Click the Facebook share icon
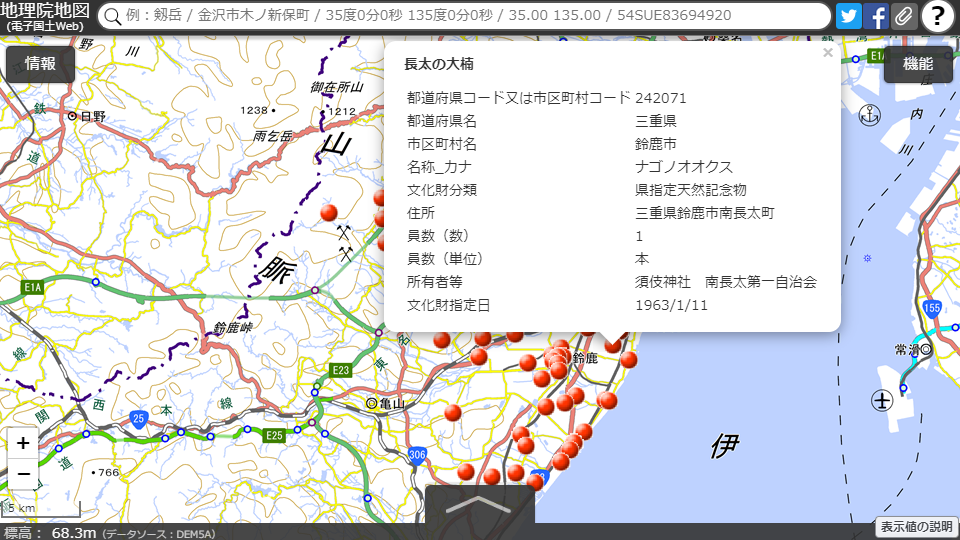The height and width of the screenshot is (540, 960). point(876,16)
